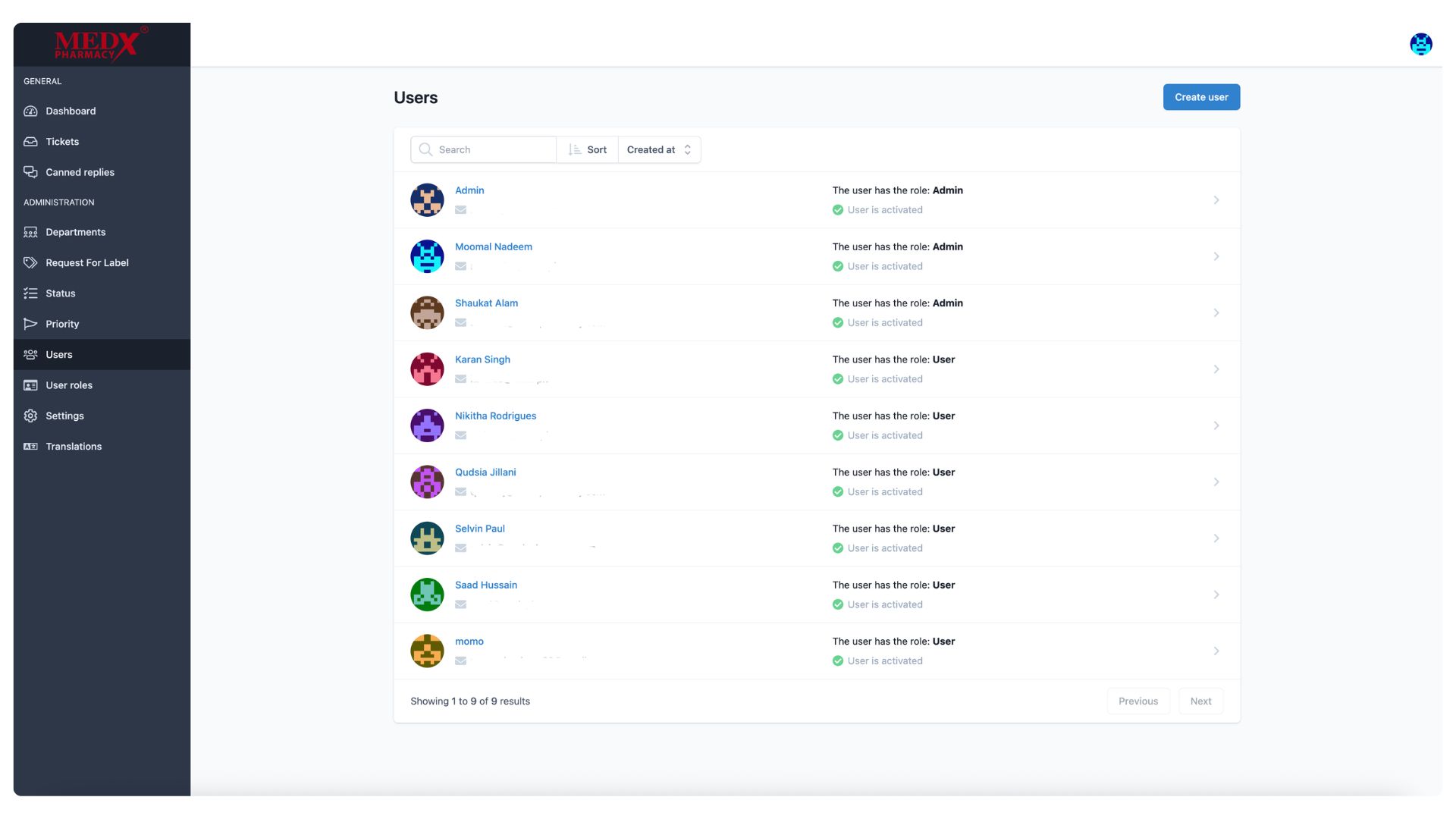This screenshot has height=819, width=1456.
Task: Click the Users page heading
Action: [x=416, y=98]
